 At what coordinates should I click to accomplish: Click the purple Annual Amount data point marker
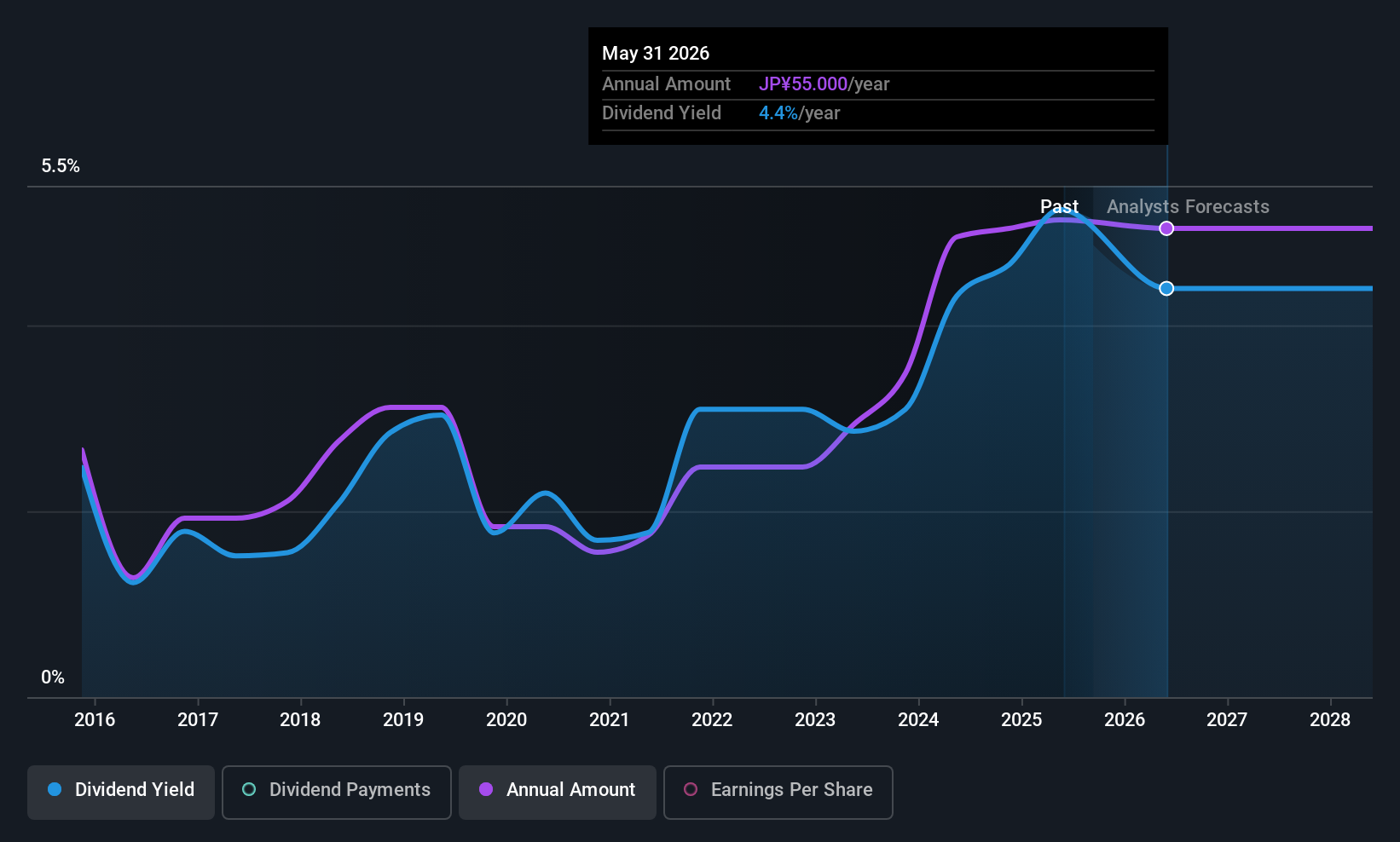(x=1166, y=228)
